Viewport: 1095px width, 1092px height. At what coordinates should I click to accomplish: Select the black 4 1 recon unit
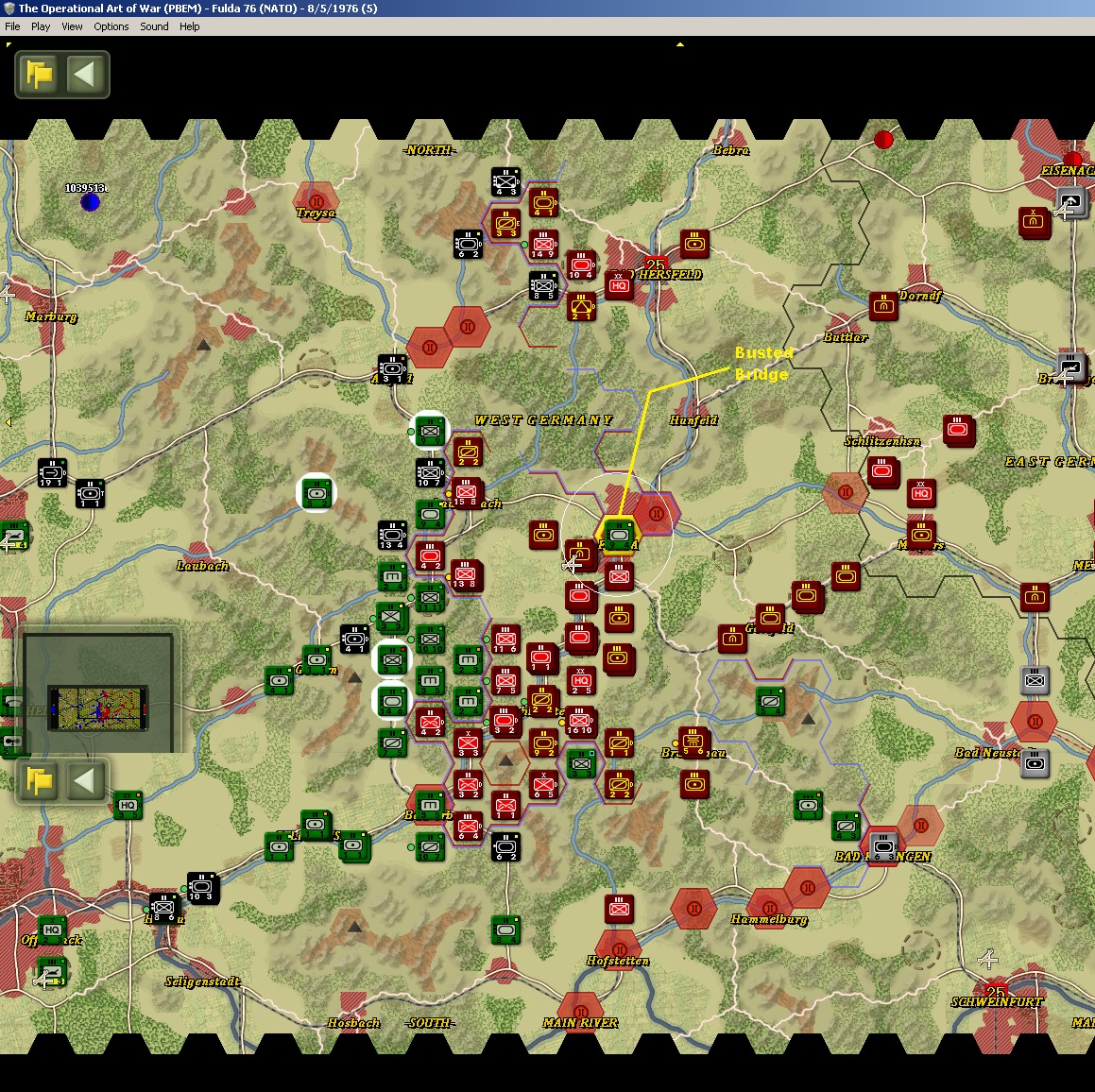coord(354,639)
